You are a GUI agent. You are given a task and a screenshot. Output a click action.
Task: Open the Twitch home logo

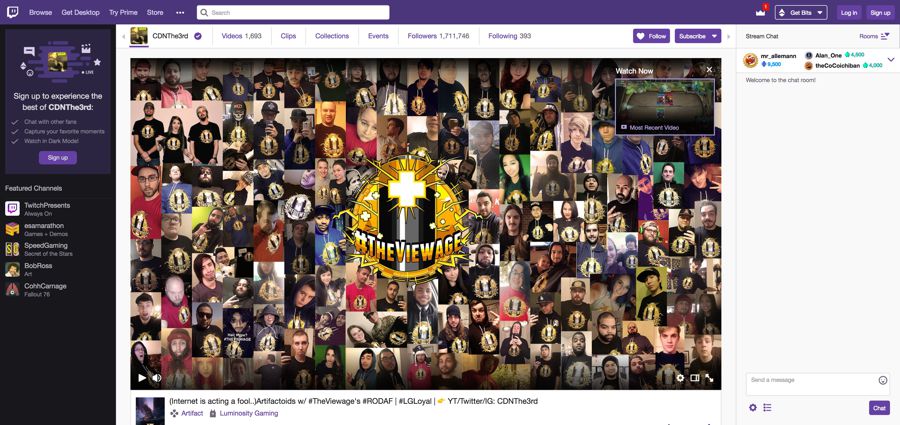pyautogui.click(x=12, y=12)
